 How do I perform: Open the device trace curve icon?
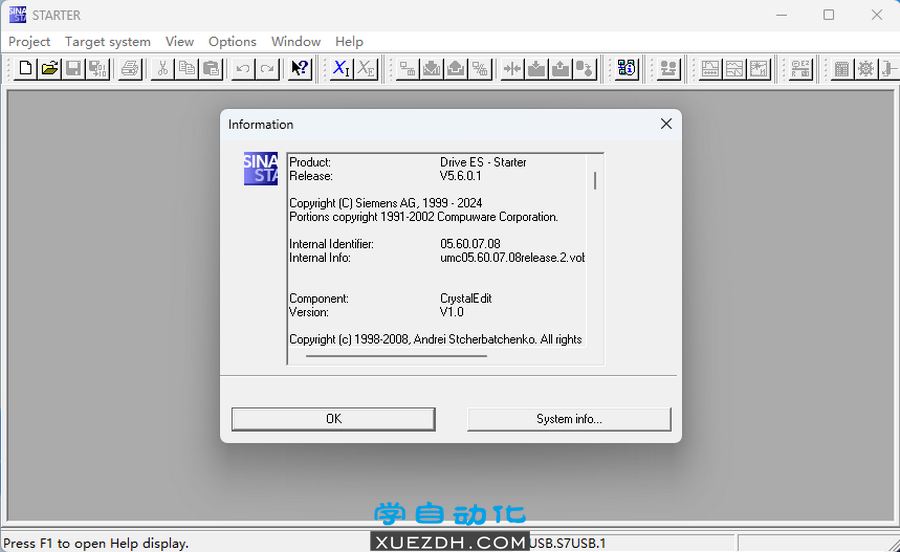[x=710, y=69]
